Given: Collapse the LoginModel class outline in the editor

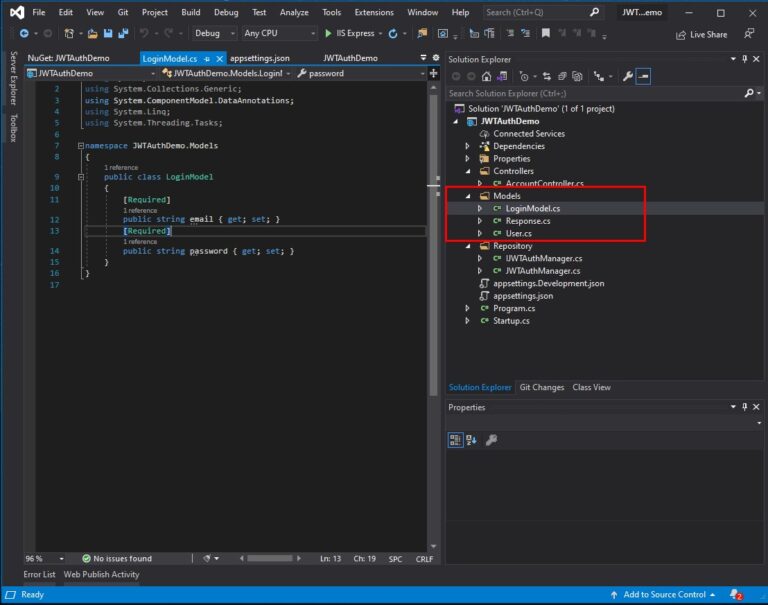Looking at the screenshot, I should tap(81, 177).
